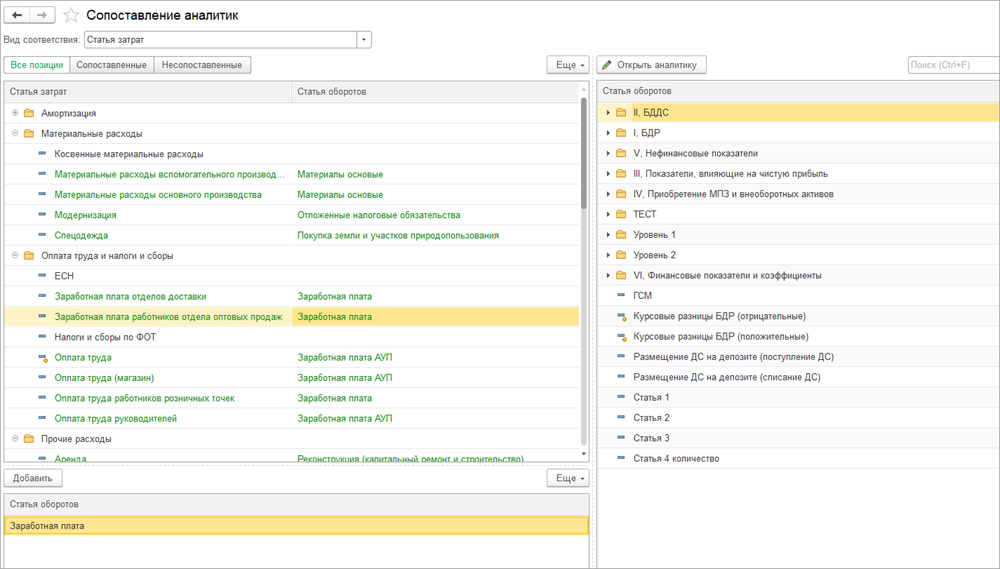
Task: Click the back navigation arrow
Action: 17,15
